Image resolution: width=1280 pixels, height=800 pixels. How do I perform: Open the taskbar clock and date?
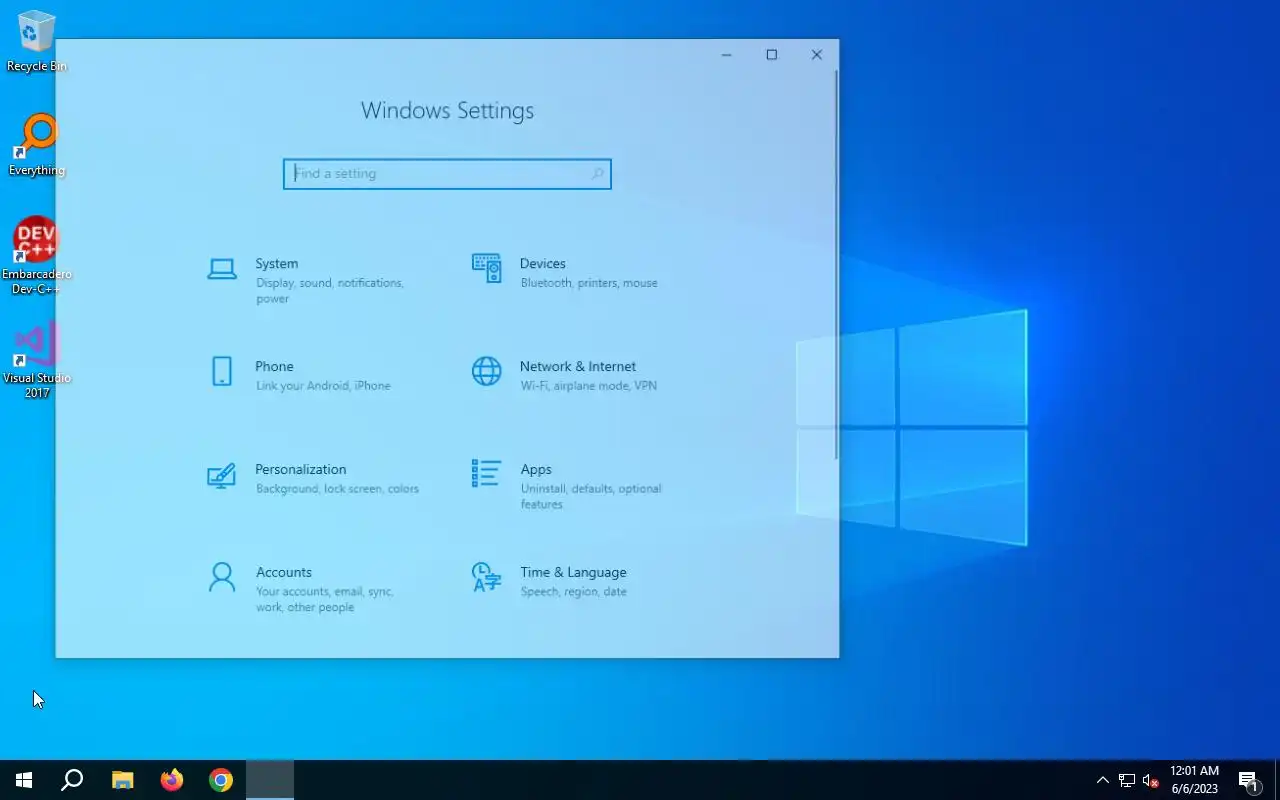click(1195, 780)
